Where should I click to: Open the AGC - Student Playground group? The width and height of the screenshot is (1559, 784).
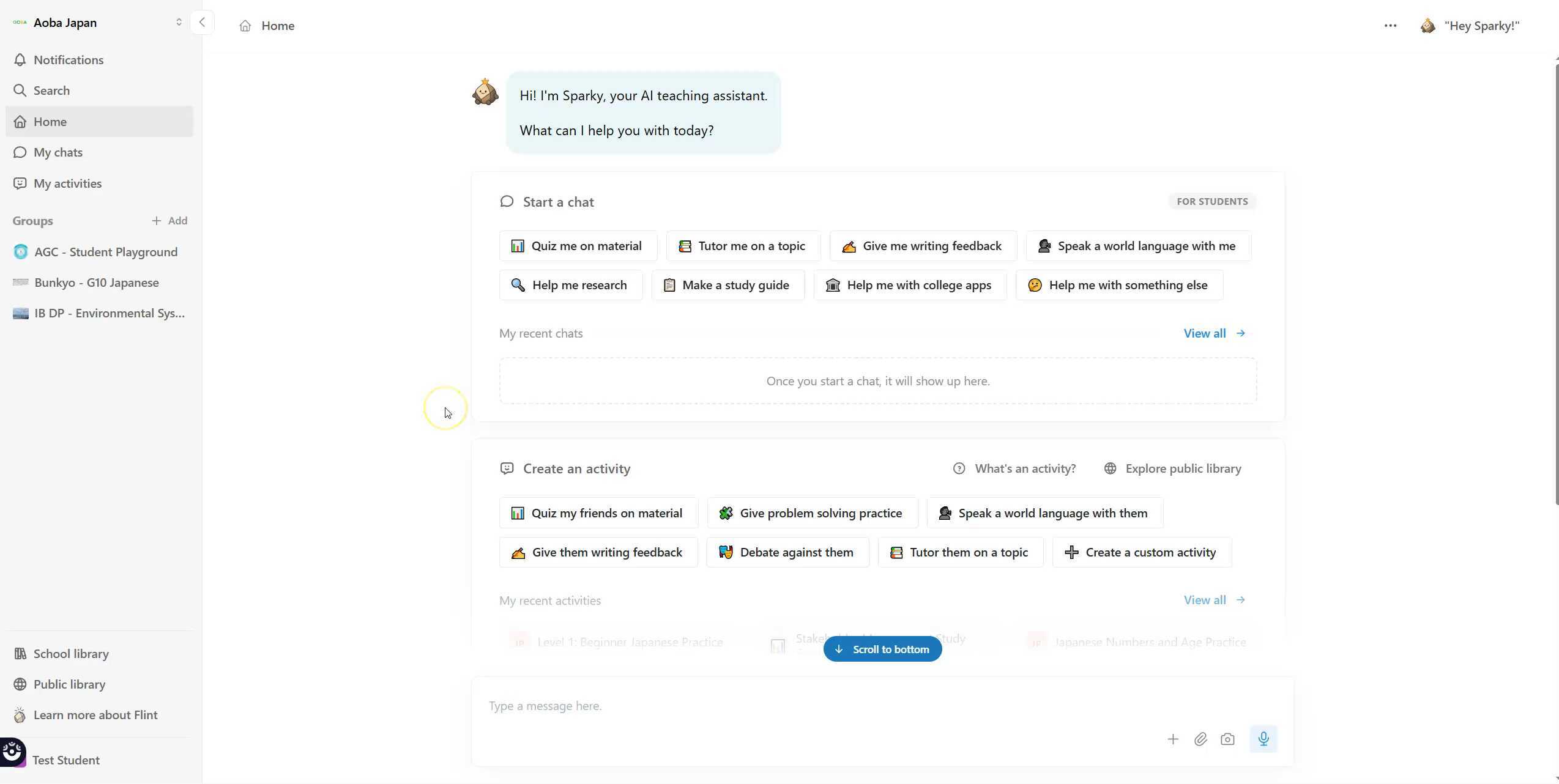tap(105, 252)
